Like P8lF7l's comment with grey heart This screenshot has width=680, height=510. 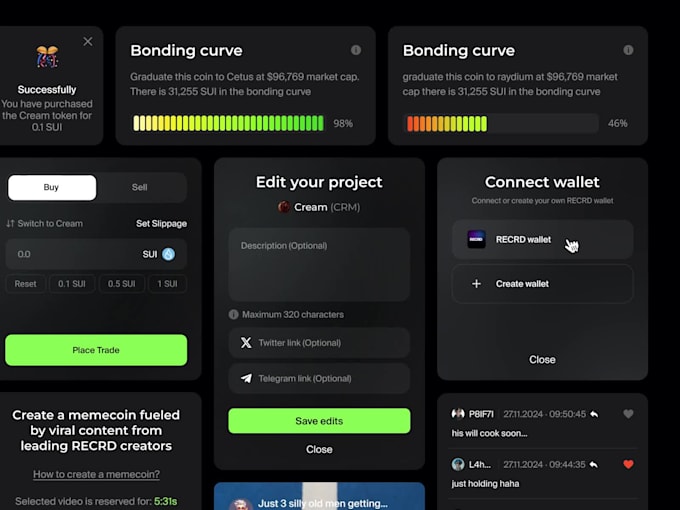[628, 414]
